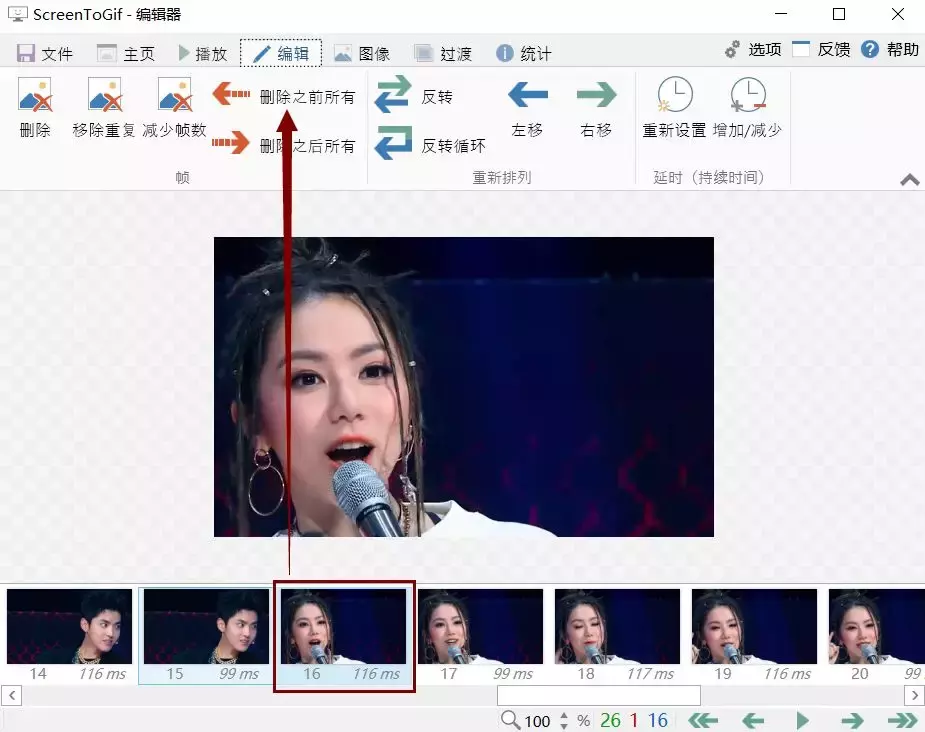Click the frame list scrollbar thumb
The image size is (925, 732).
click(599, 695)
